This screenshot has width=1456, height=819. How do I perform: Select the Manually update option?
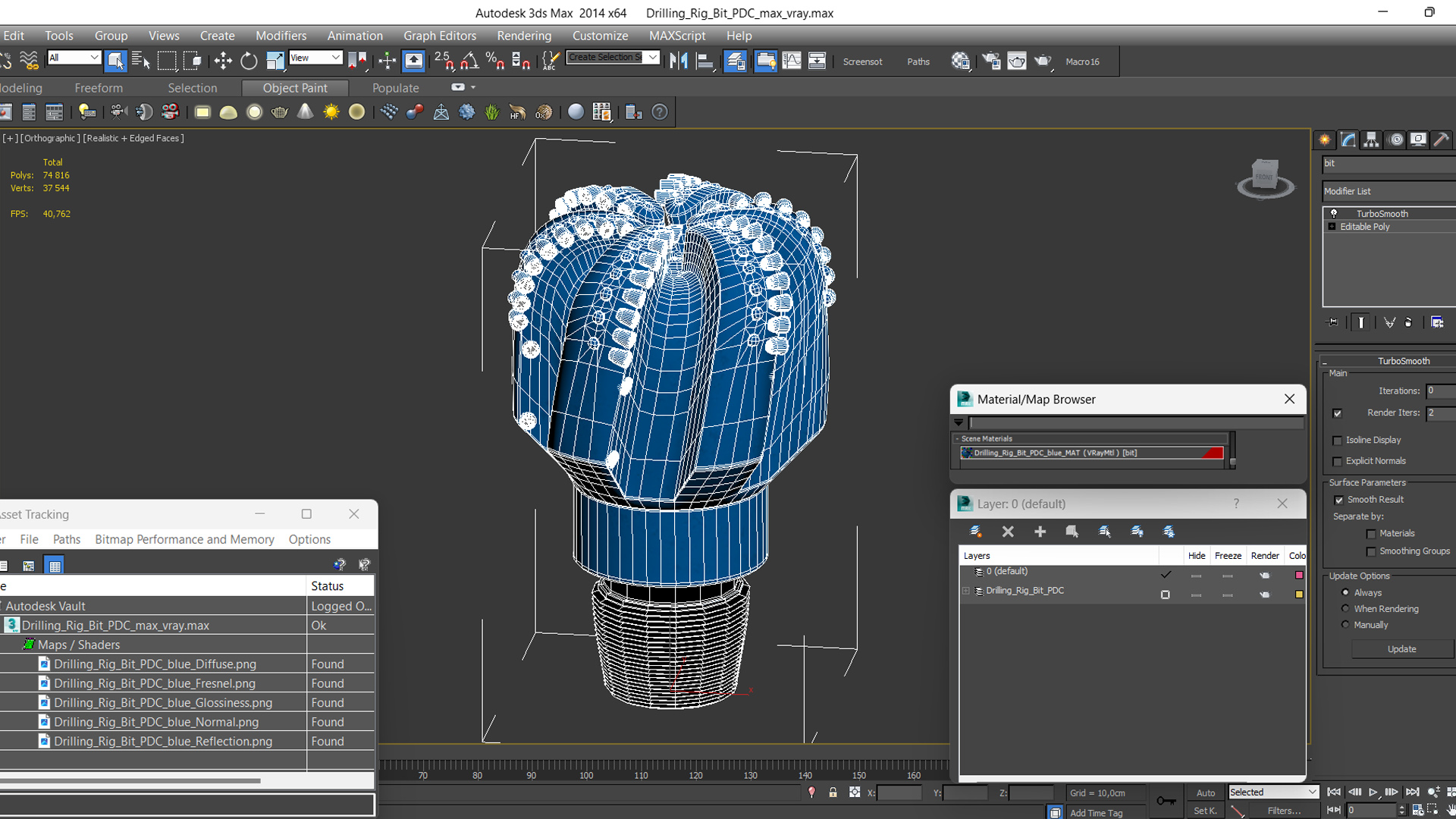click(x=1345, y=624)
